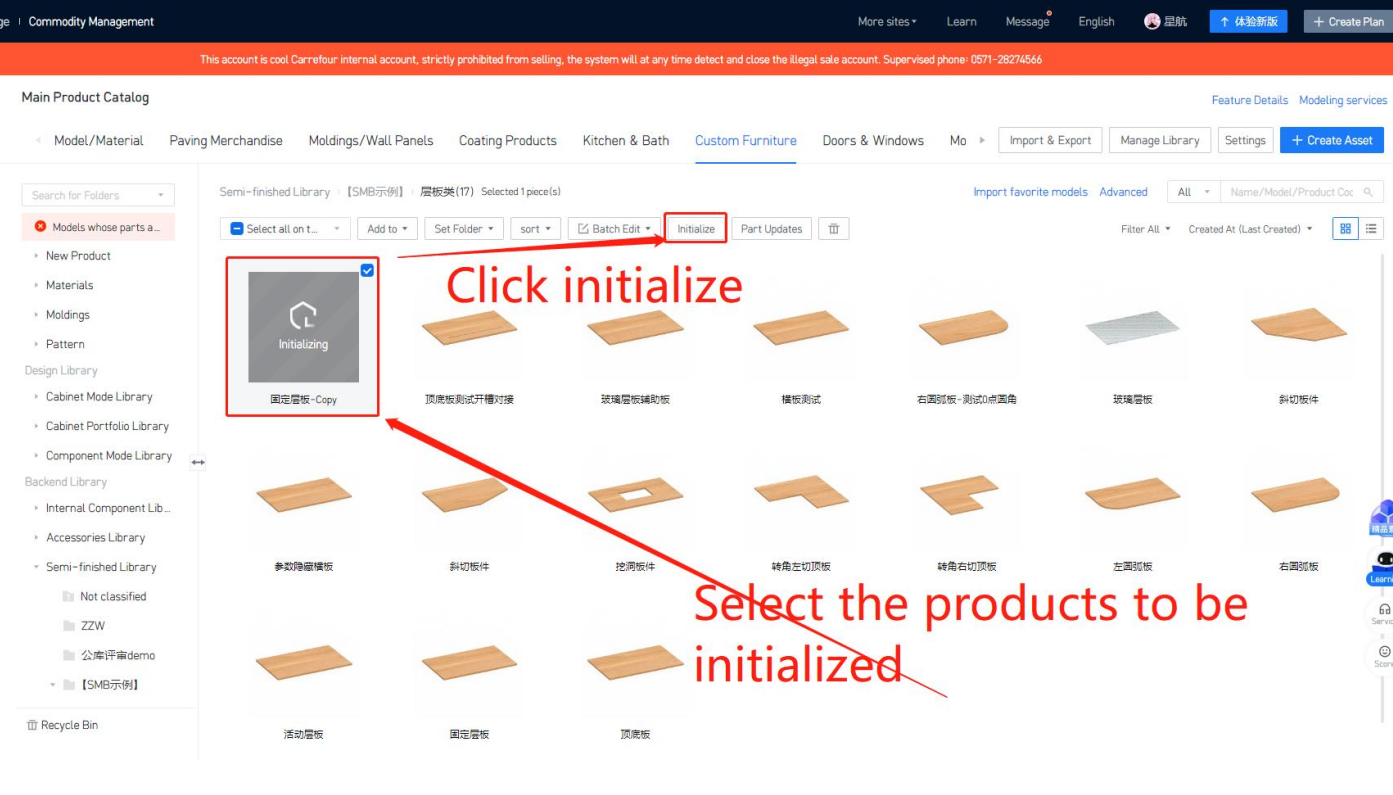This screenshot has width=1393, height=795.
Task: Expand the Moldings folder
Action: coord(37,315)
